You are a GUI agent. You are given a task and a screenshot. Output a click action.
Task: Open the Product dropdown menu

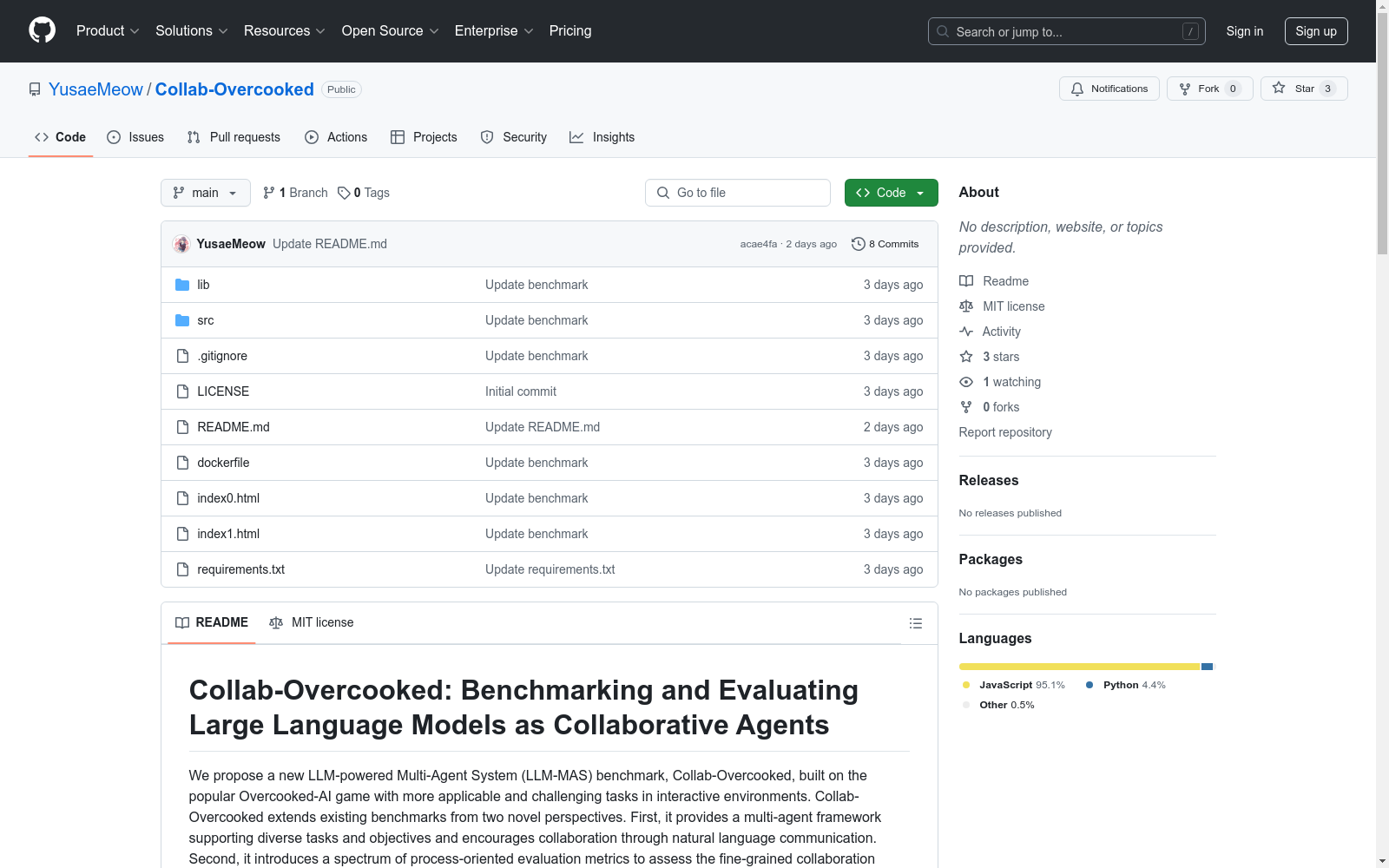pos(108,30)
